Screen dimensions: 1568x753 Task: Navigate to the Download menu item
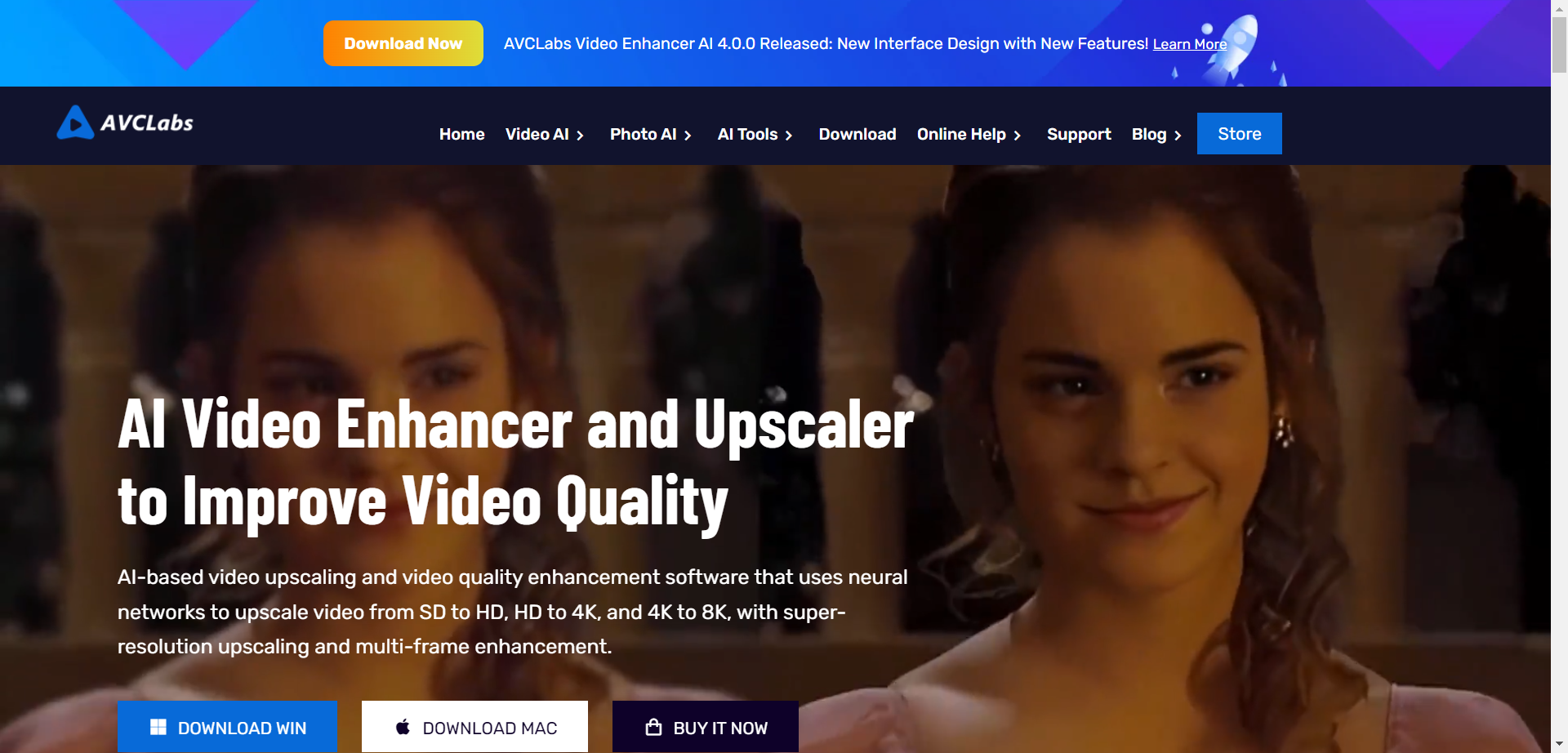tap(857, 134)
